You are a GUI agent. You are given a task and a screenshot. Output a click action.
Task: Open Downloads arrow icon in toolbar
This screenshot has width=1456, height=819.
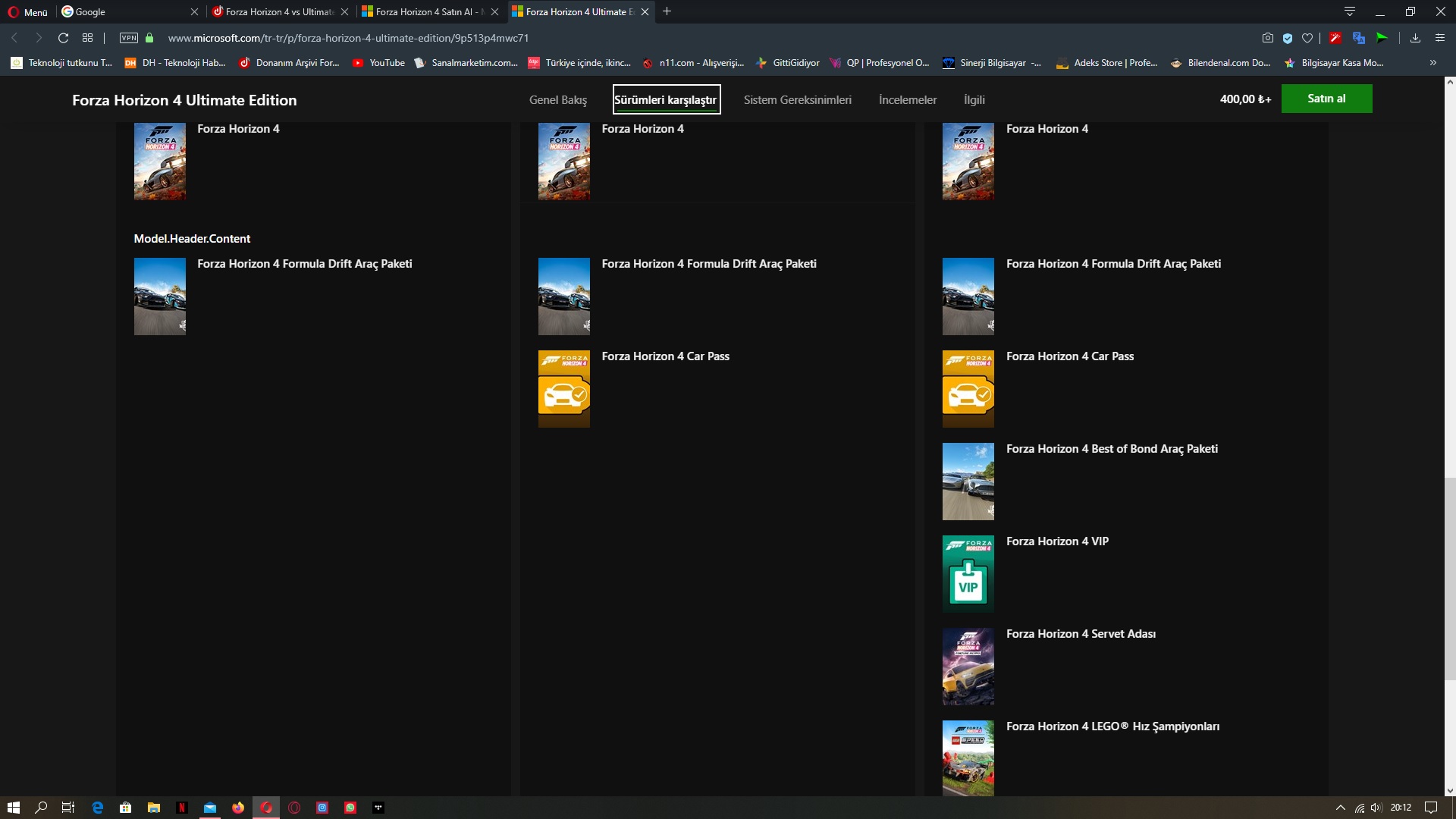click(1415, 38)
